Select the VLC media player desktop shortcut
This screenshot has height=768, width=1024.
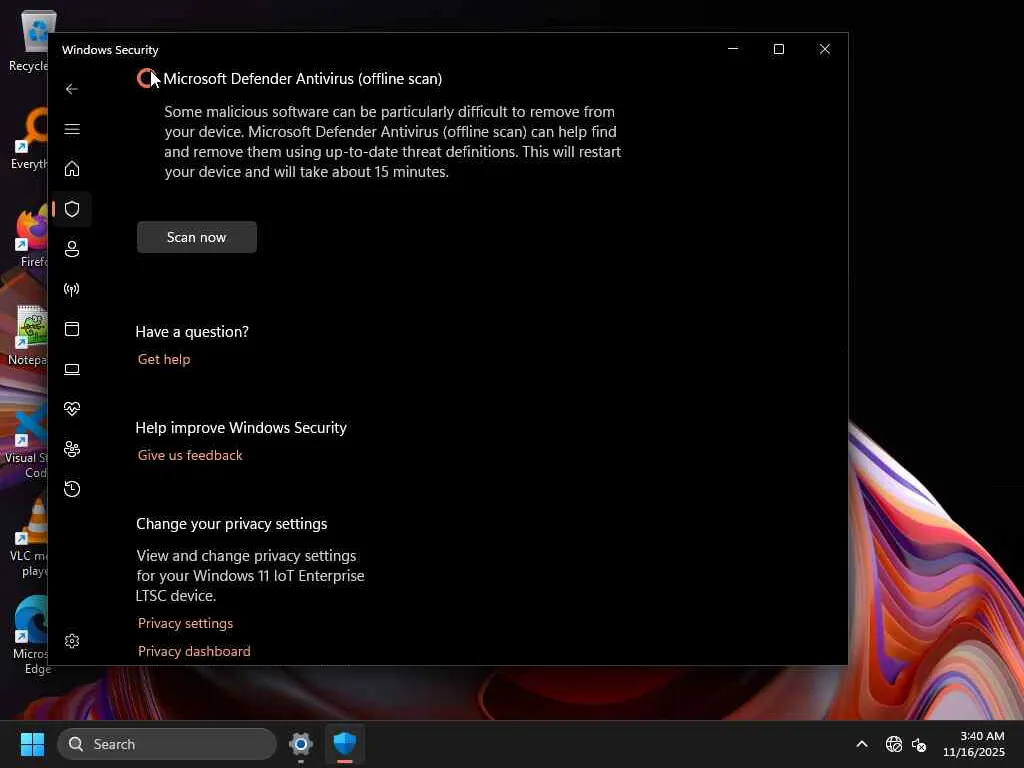29,539
